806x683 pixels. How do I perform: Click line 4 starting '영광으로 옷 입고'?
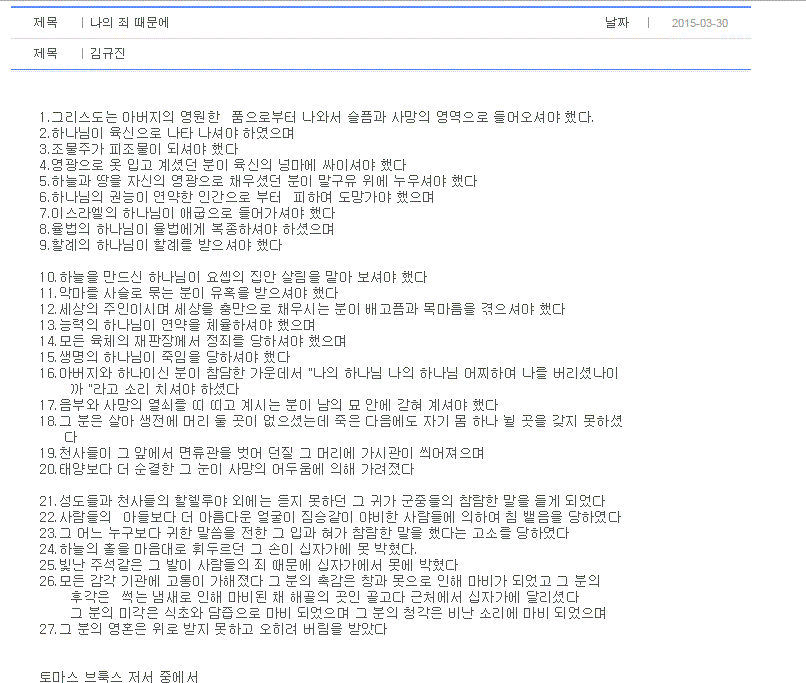pyautogui.click(x=223, y=165)
